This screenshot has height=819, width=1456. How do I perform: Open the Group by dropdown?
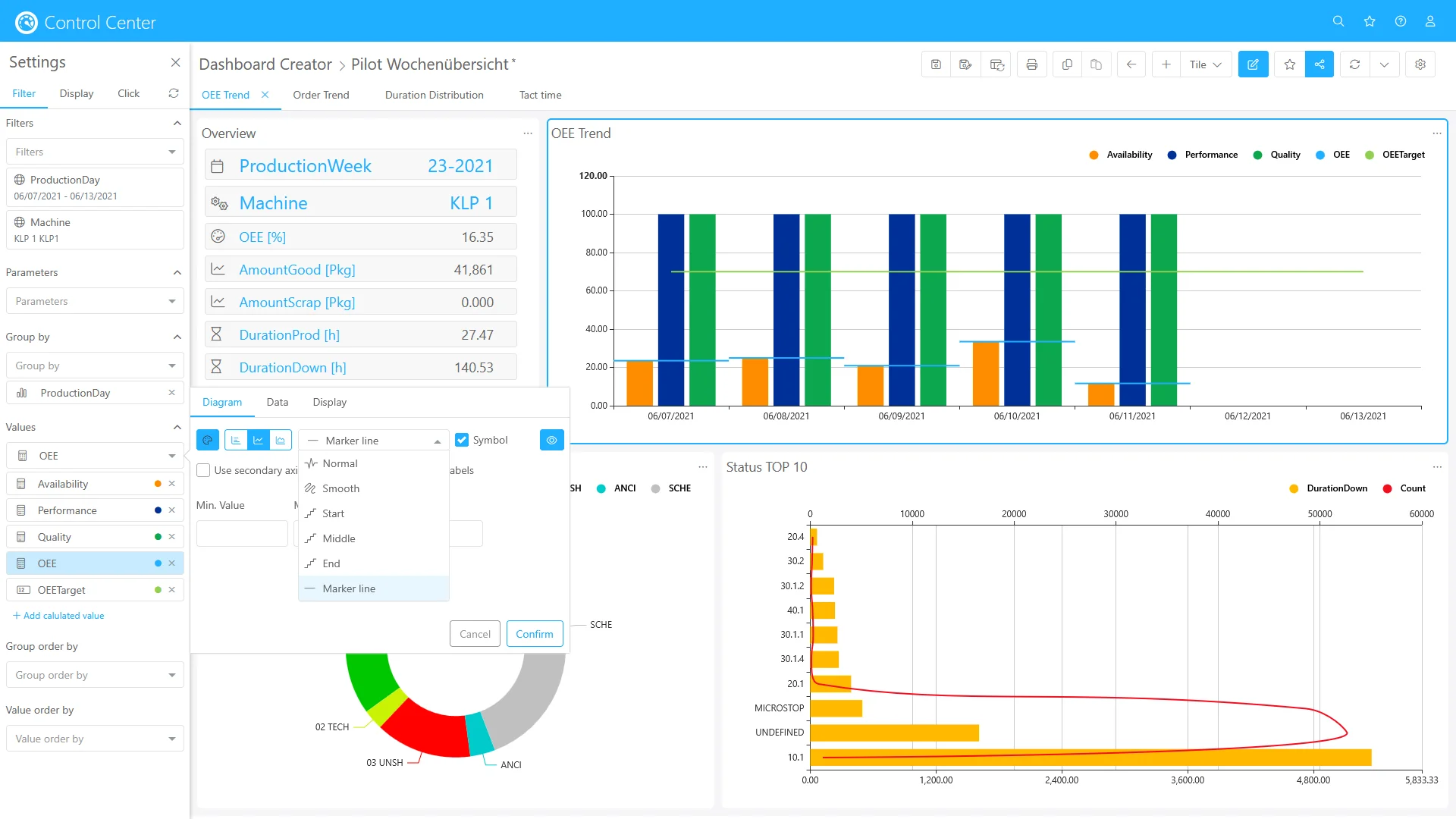pos(95,366)
